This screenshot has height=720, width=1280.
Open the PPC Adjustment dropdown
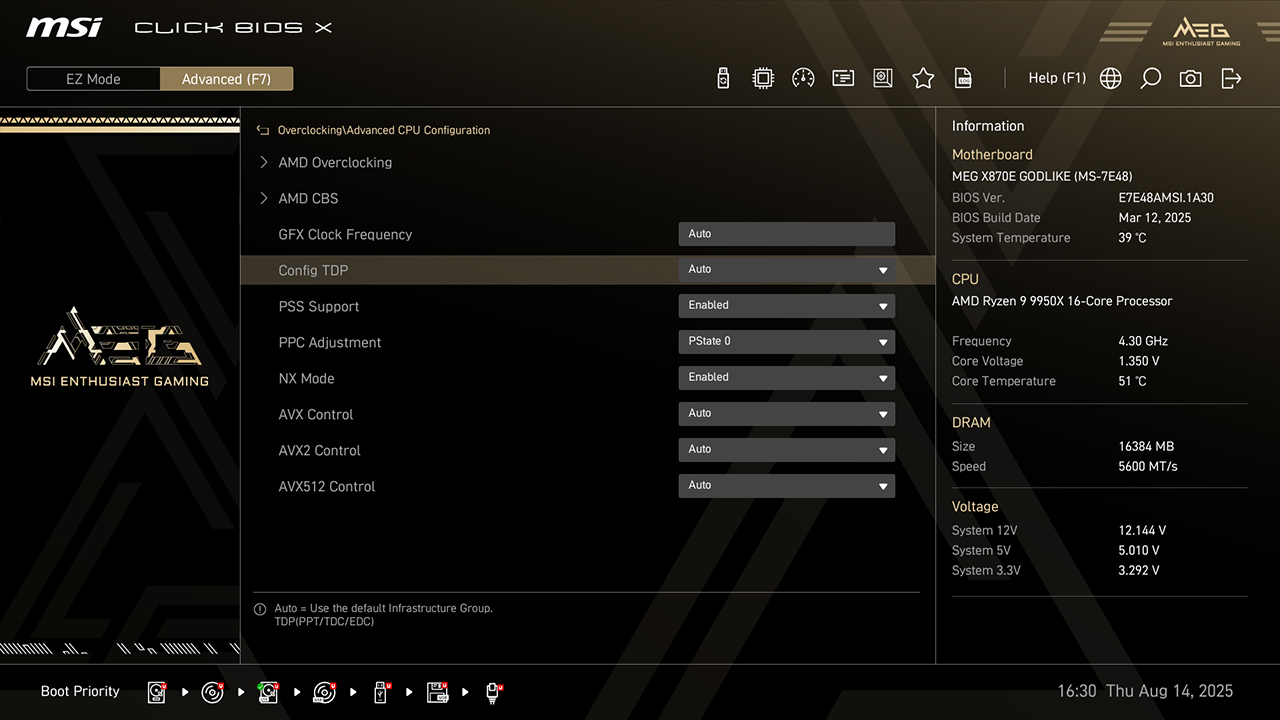tap(787, 342)
